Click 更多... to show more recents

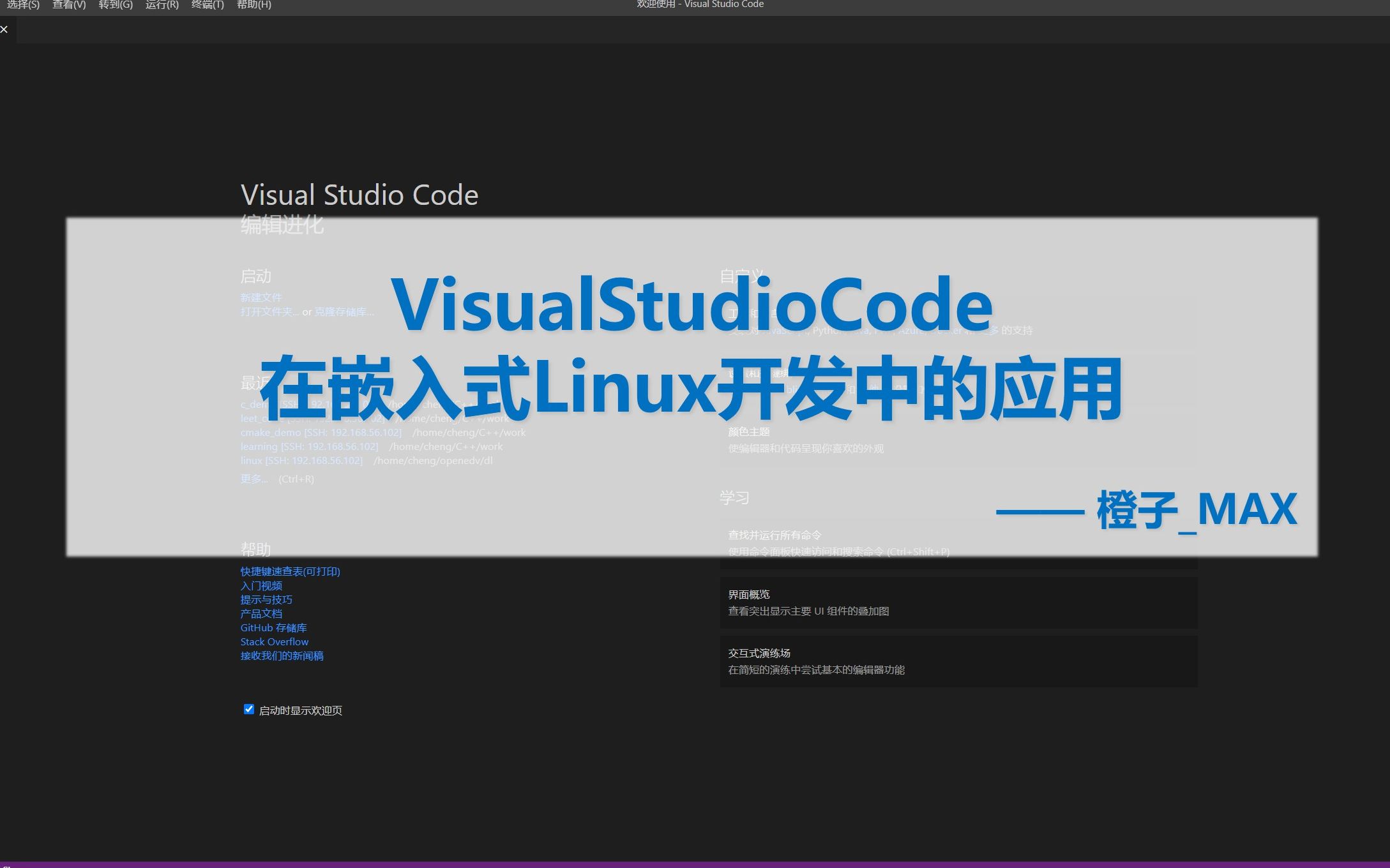tap(253, 479)
